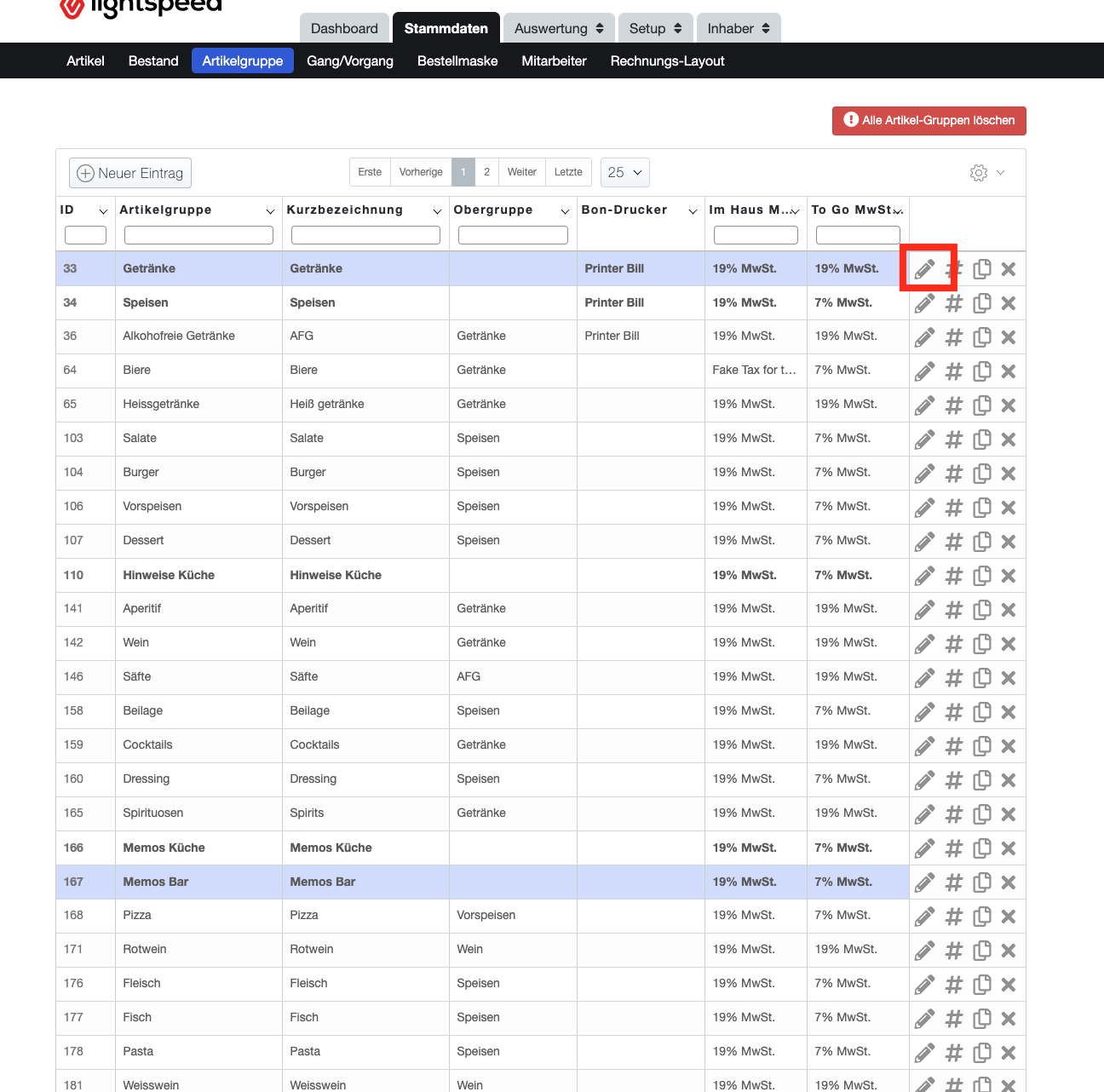Viewport: 1104px width, 1092px height.
Task: Expand the Auswertung menu
Action: 559,28
